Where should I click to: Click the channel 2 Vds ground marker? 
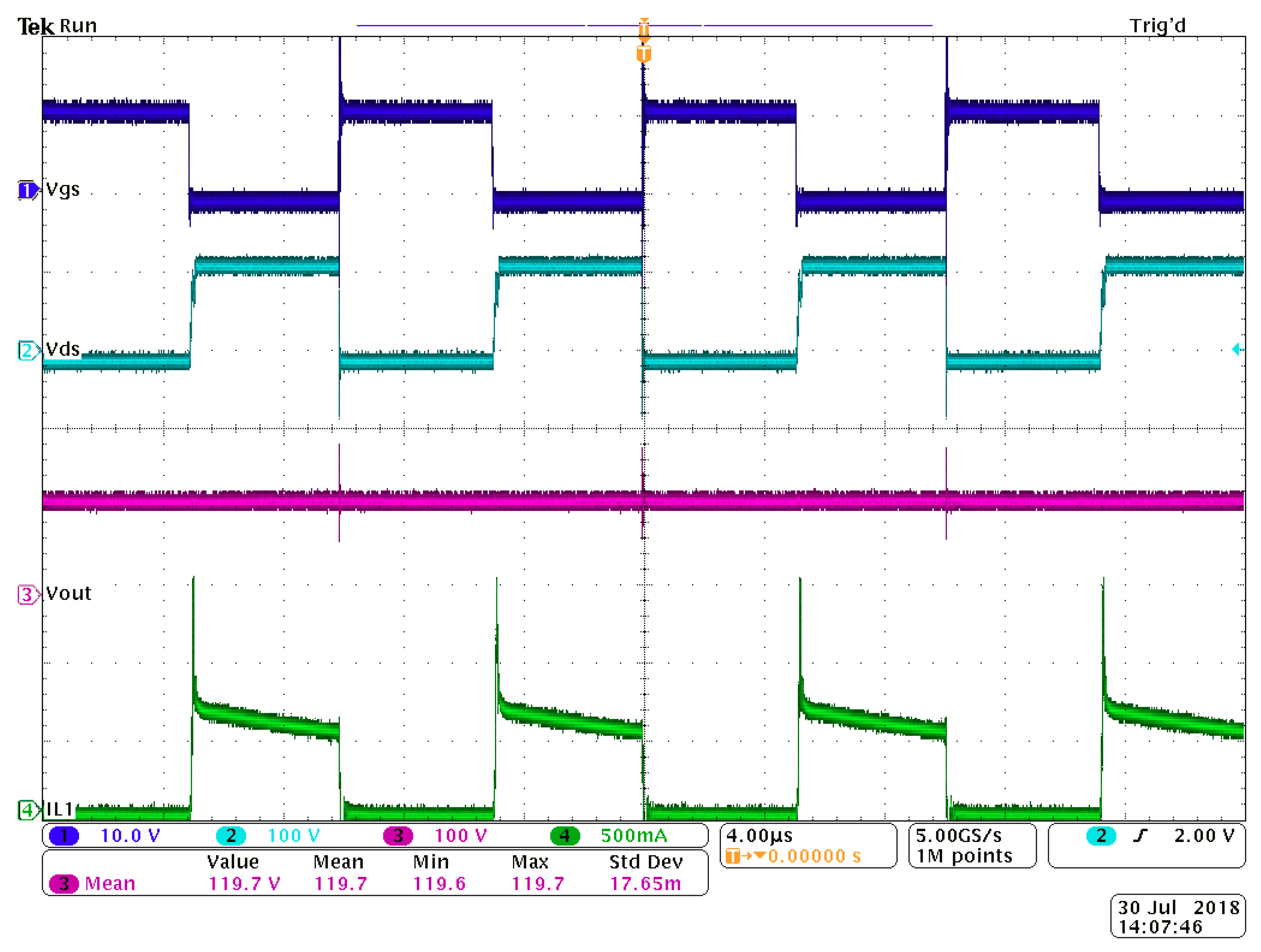[27, 350]
